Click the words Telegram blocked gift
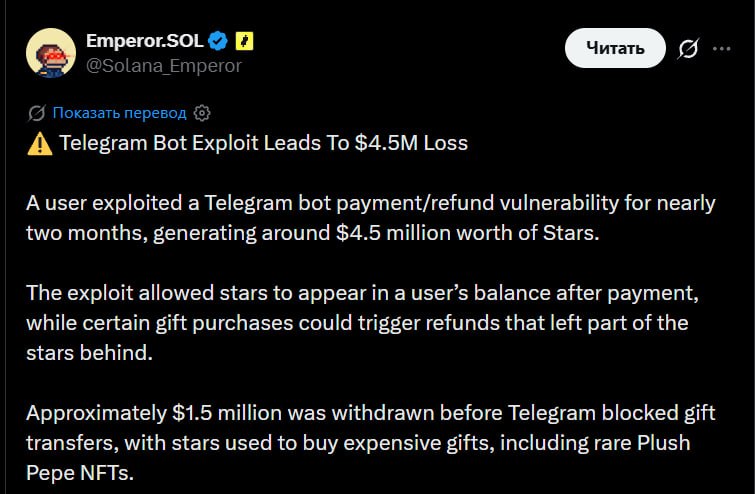The height and width of the screenshot is (494, 755). (612, 413)
